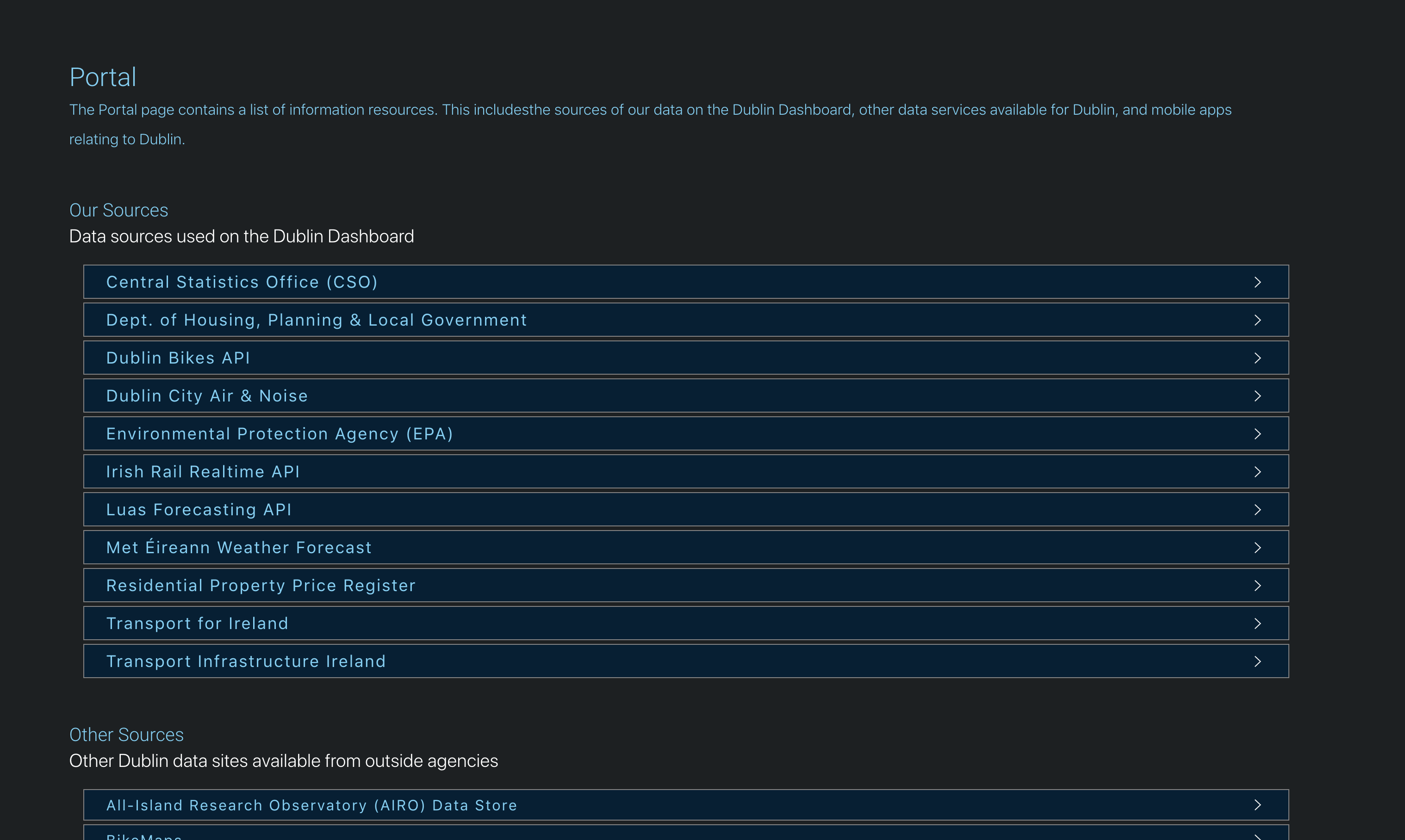The image size is (1405, 840).
Task: Click chevron icon beside Dublin Bikes API
Action: [x=1257, y=358]
